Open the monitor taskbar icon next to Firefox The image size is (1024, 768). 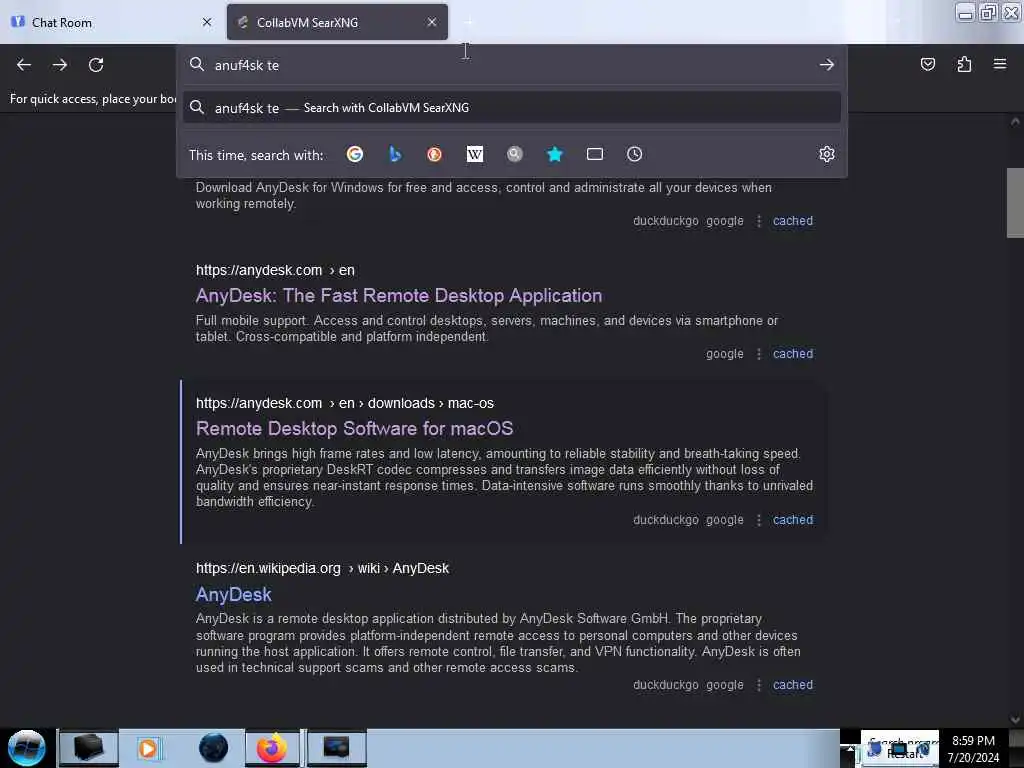(336, 748)
